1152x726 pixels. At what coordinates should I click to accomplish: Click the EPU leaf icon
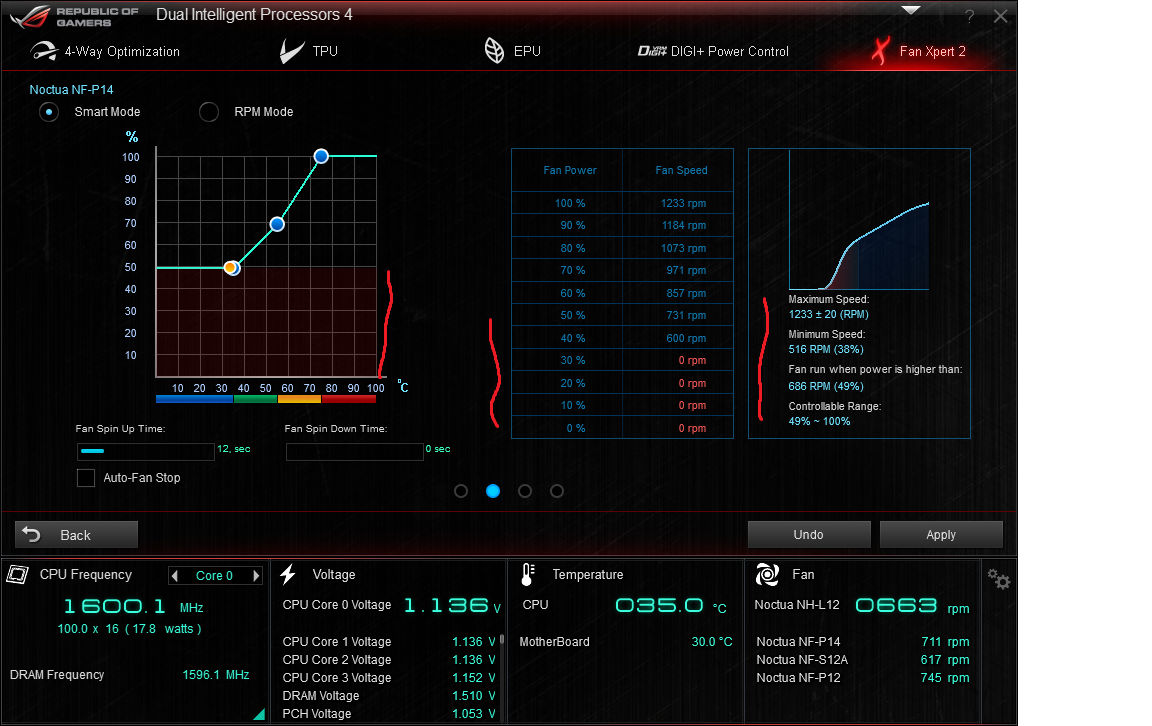(x=494, y=51)
